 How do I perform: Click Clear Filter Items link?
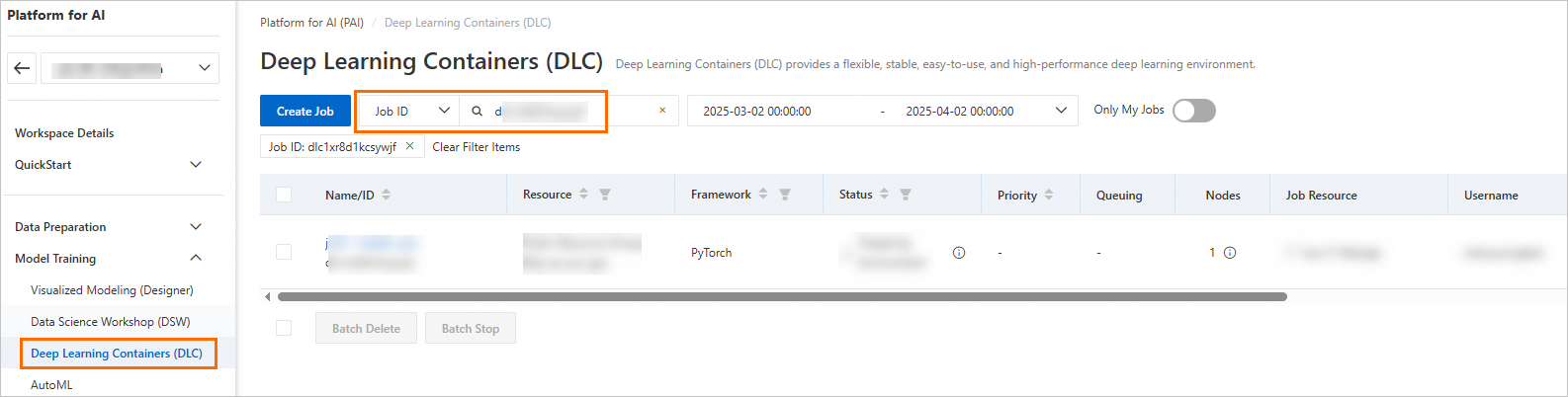[x=477, y=147]
